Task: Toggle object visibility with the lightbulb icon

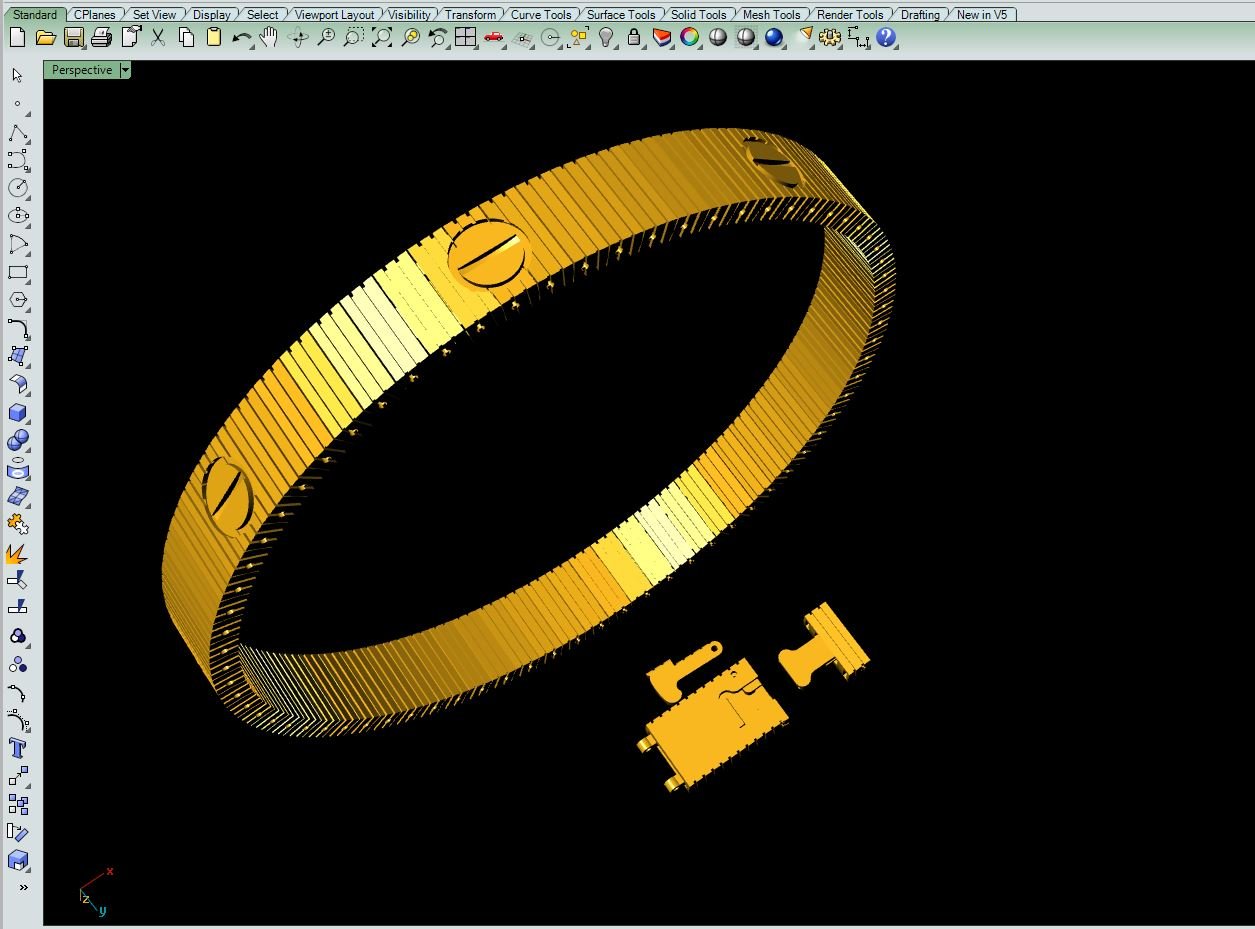Action: pos(606,38)
